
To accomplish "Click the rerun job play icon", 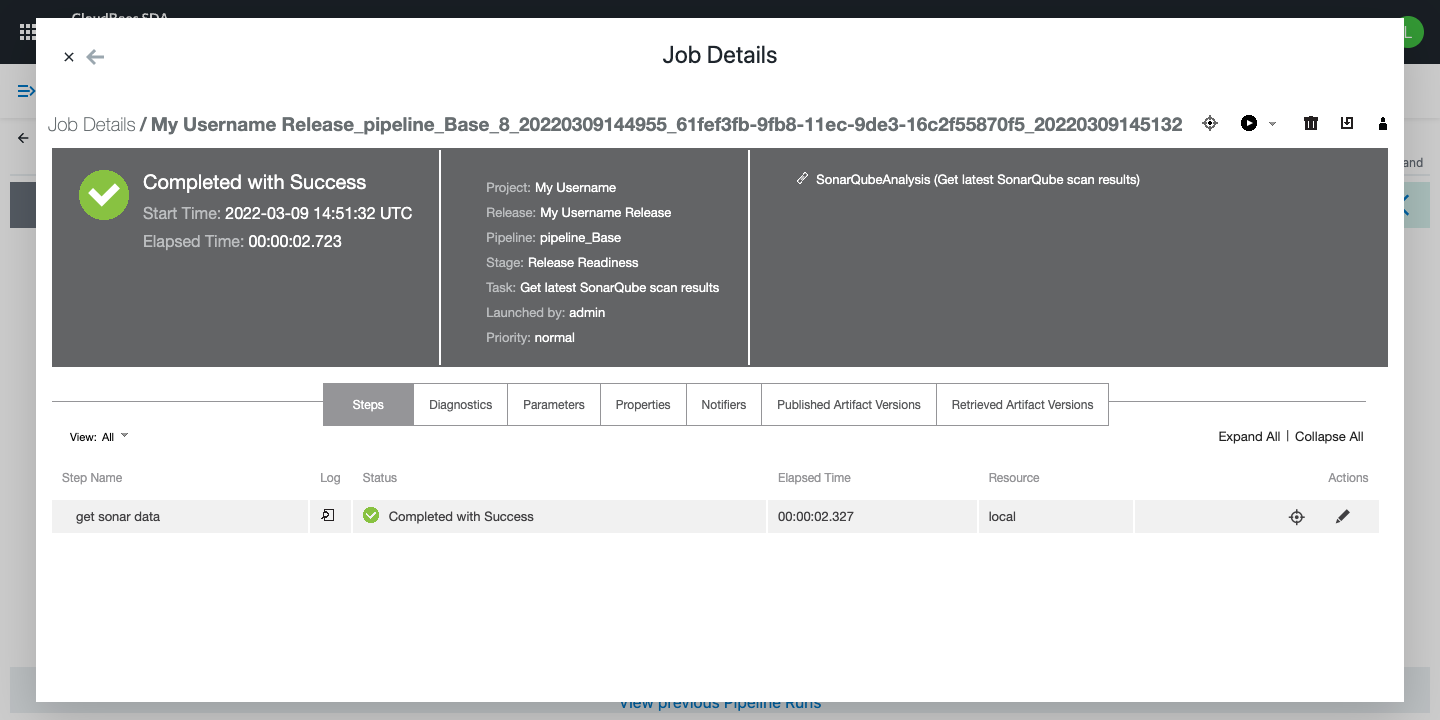I will pyautogui.click(x=1248, y=123).
